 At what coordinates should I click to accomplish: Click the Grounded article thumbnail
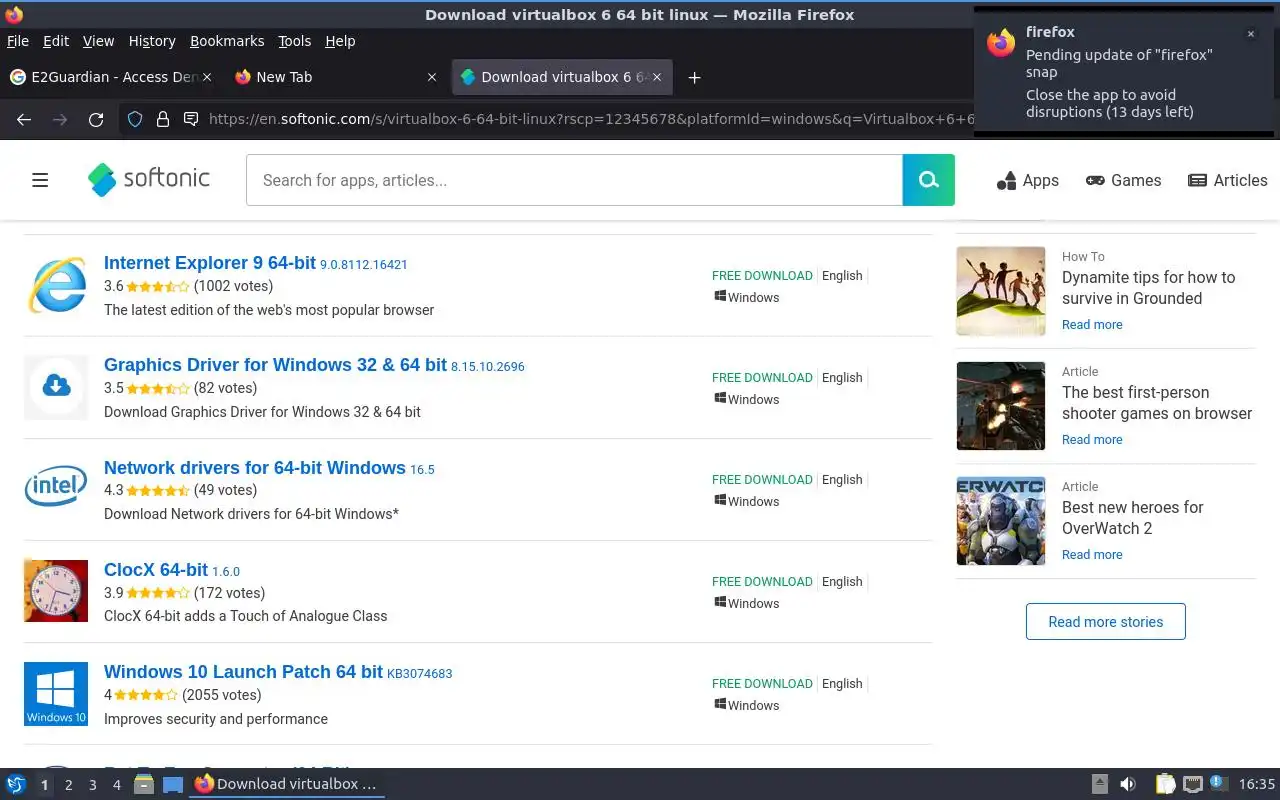(x=1001, y=291)
